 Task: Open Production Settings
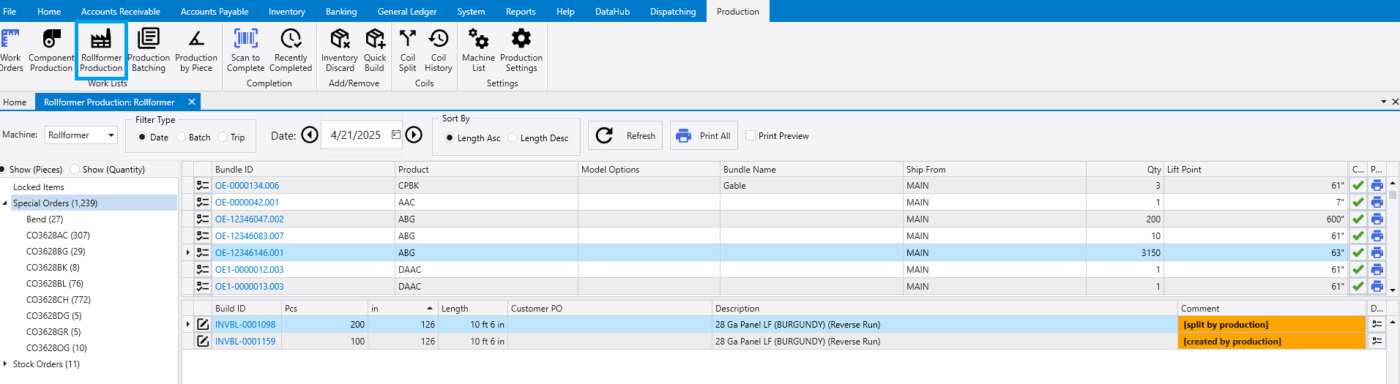pyautogui.click(x=521, y=49)
